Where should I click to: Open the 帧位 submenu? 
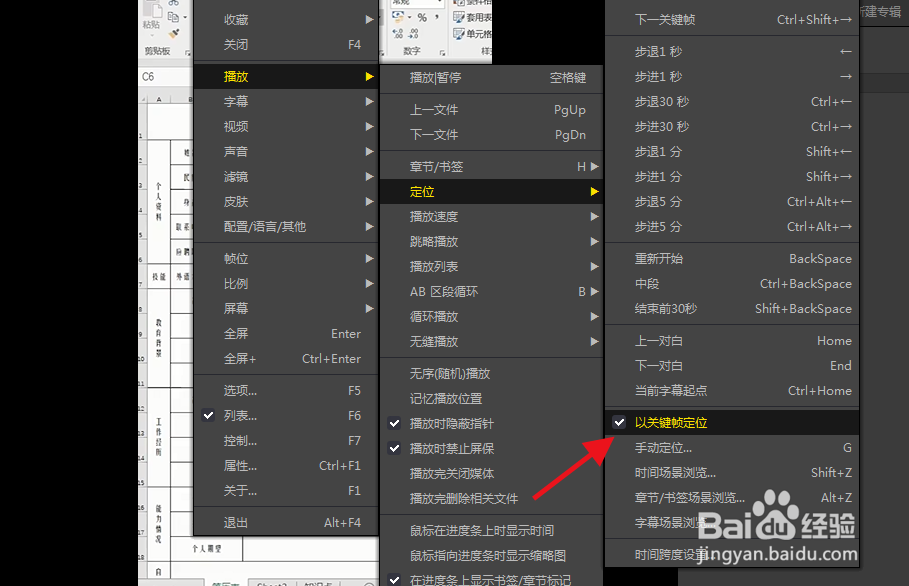tap(286, 259)
